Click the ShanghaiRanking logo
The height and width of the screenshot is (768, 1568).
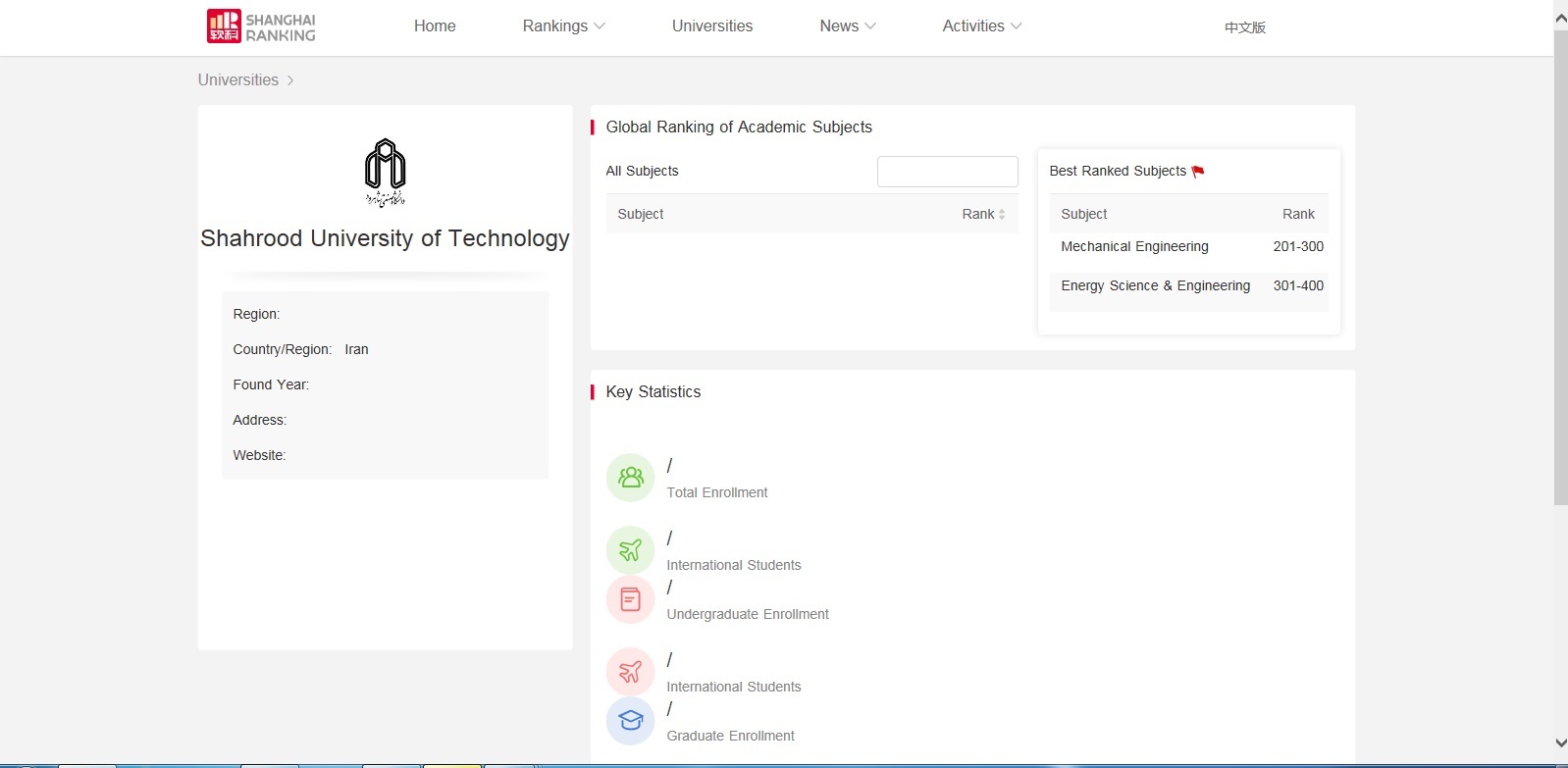tap(261, 26)
